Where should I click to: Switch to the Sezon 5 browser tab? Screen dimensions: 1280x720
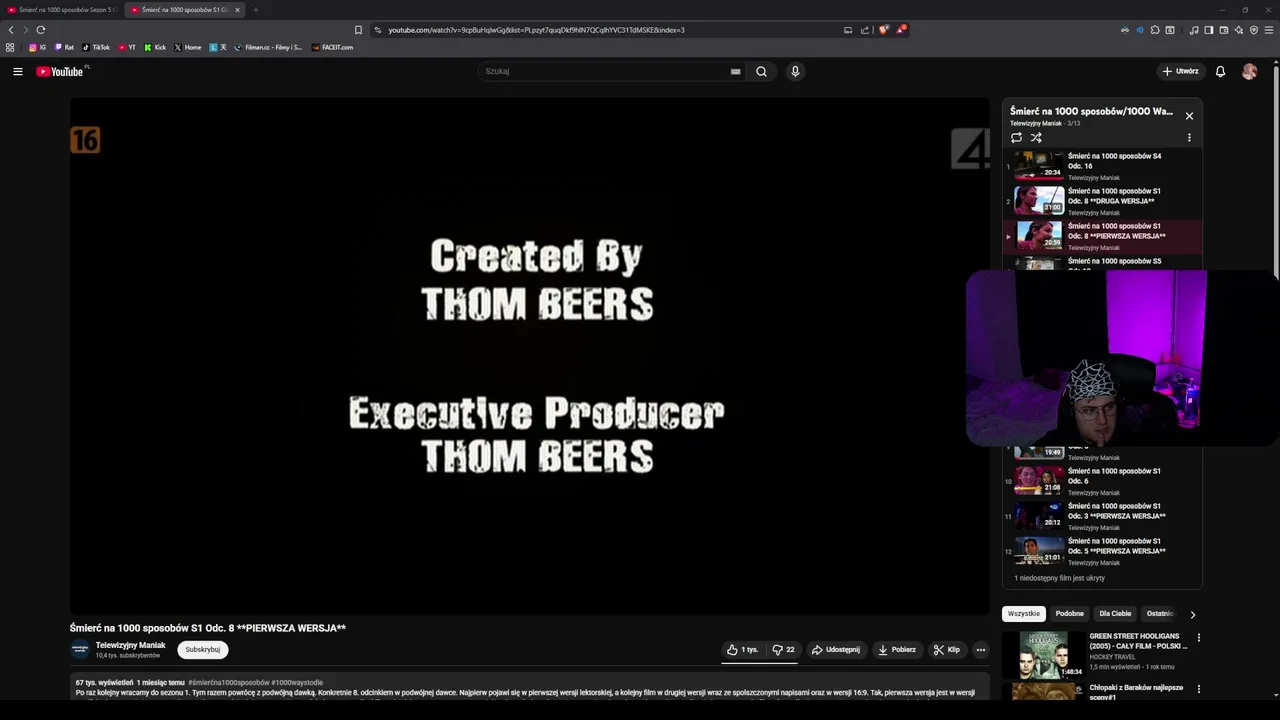click(x=60, y=10)
